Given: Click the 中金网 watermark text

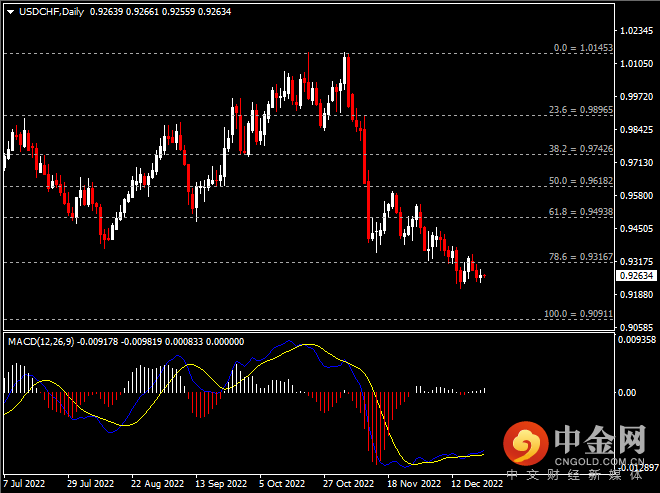Looking at the screenshot, I should click(x=598, y=439).
